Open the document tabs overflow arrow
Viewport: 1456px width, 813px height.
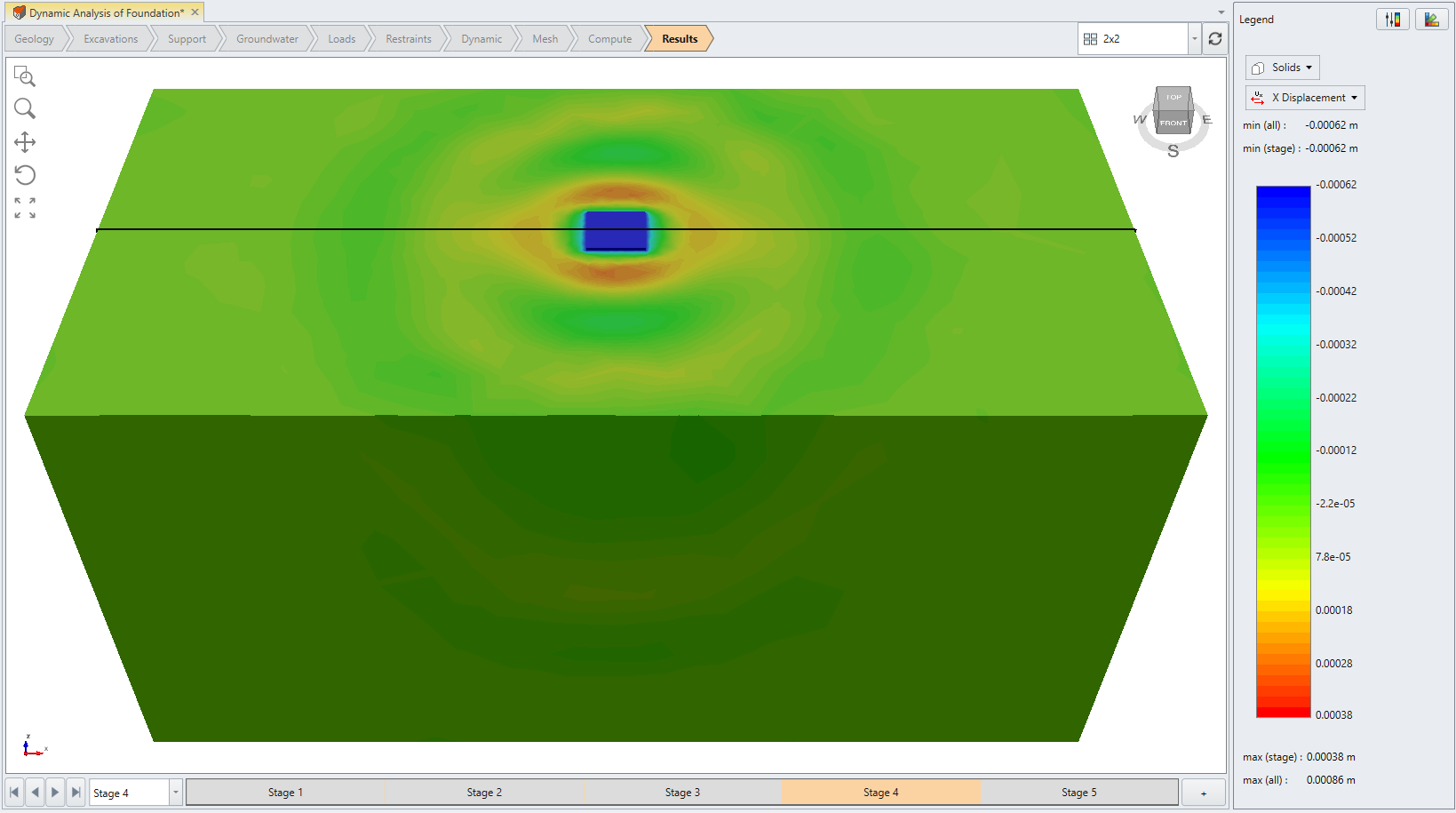click(x=1221, y=12)
